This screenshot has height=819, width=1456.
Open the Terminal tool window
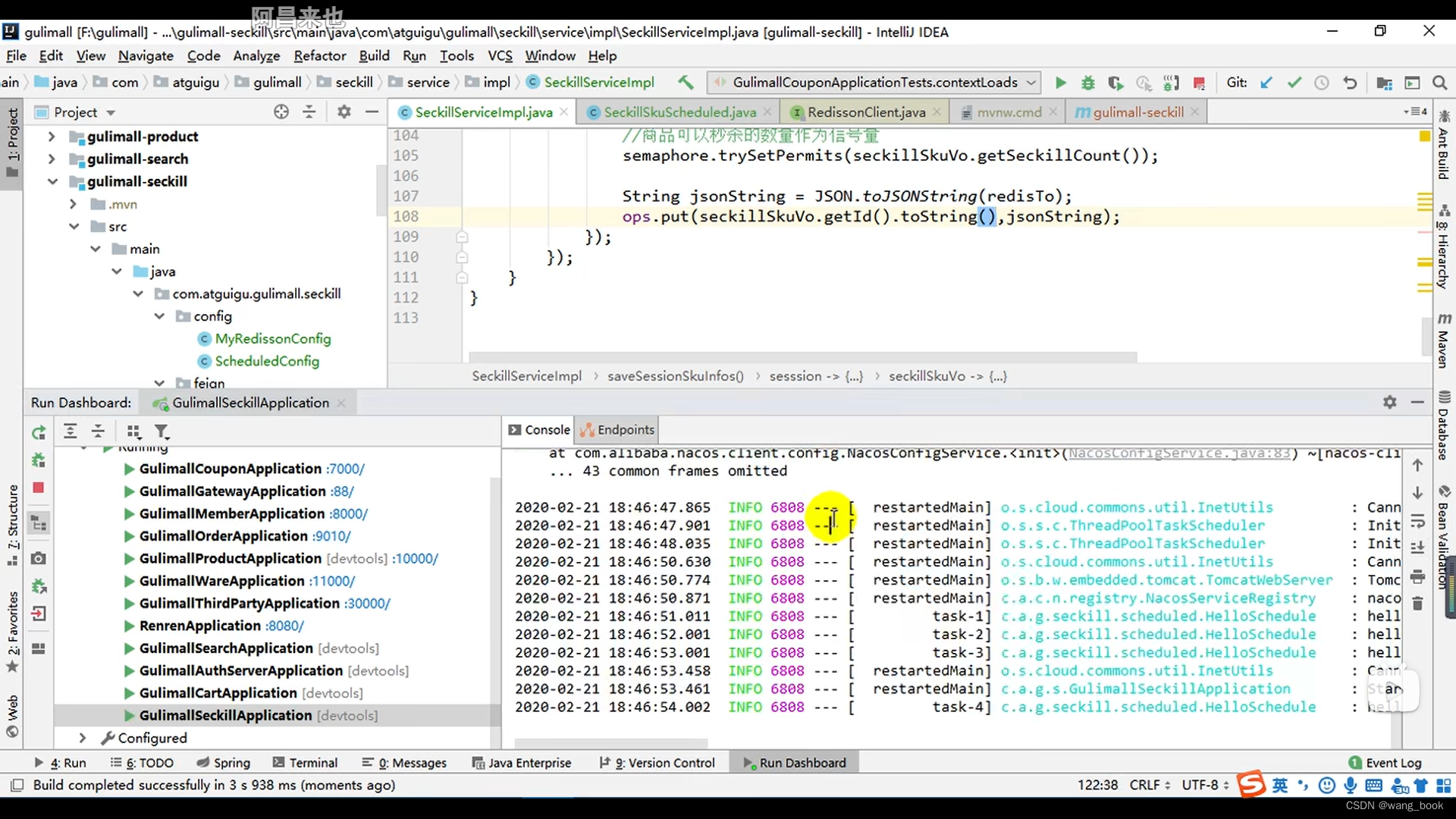point(305,763)
